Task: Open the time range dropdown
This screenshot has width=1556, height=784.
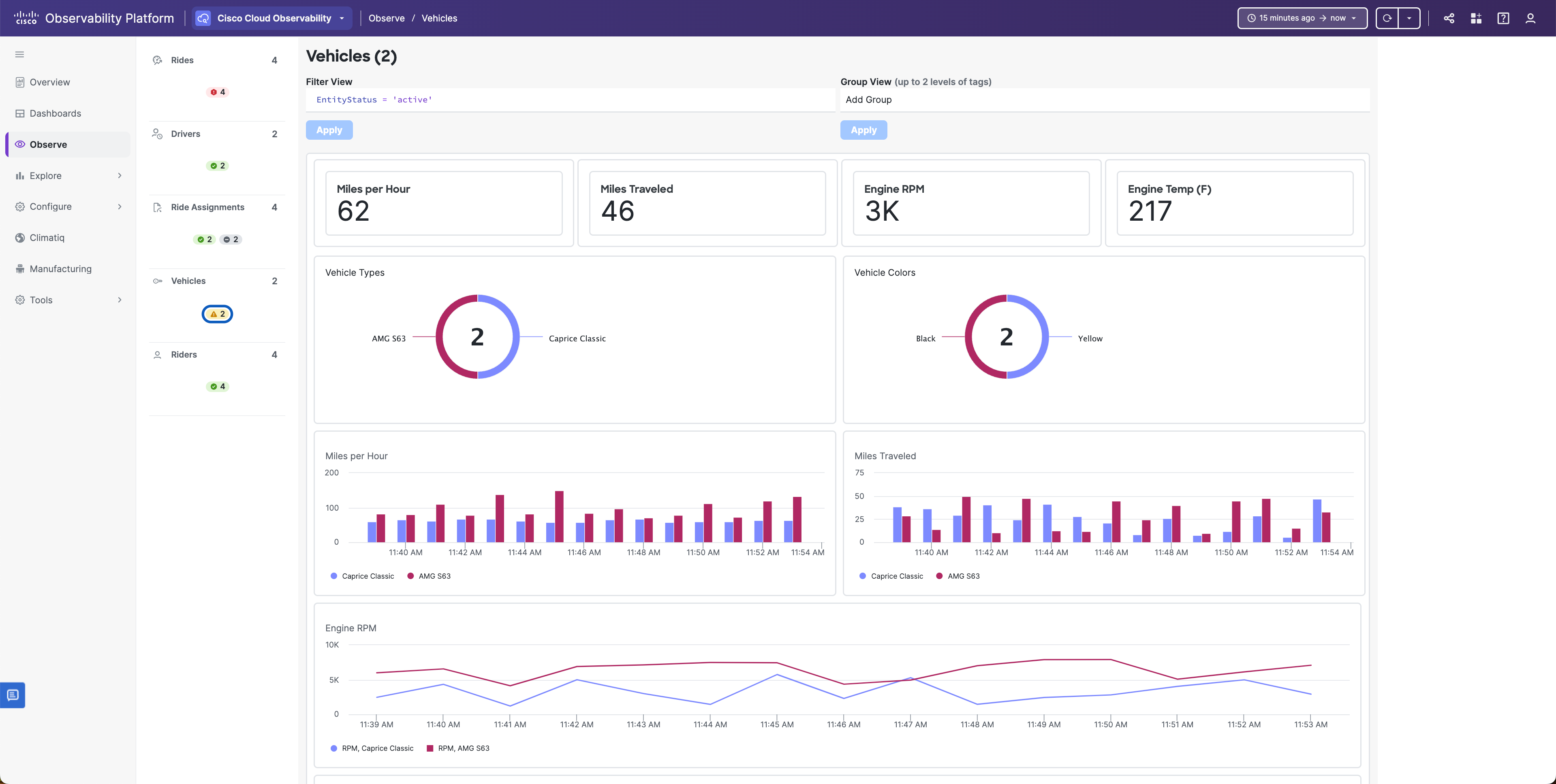Action: pyautogui.click(x=1302, y=18)
